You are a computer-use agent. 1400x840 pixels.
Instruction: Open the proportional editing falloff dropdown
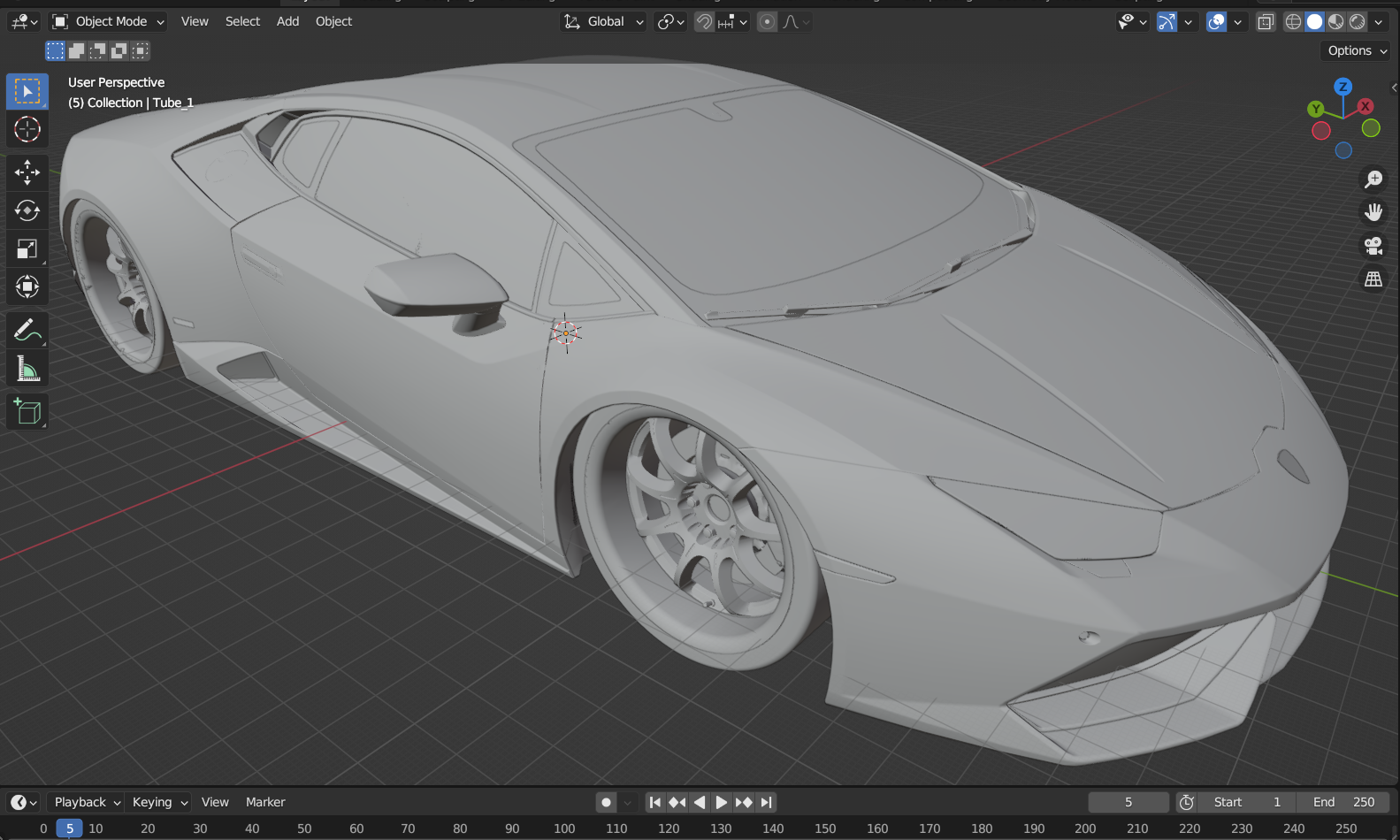pos(795,21)
